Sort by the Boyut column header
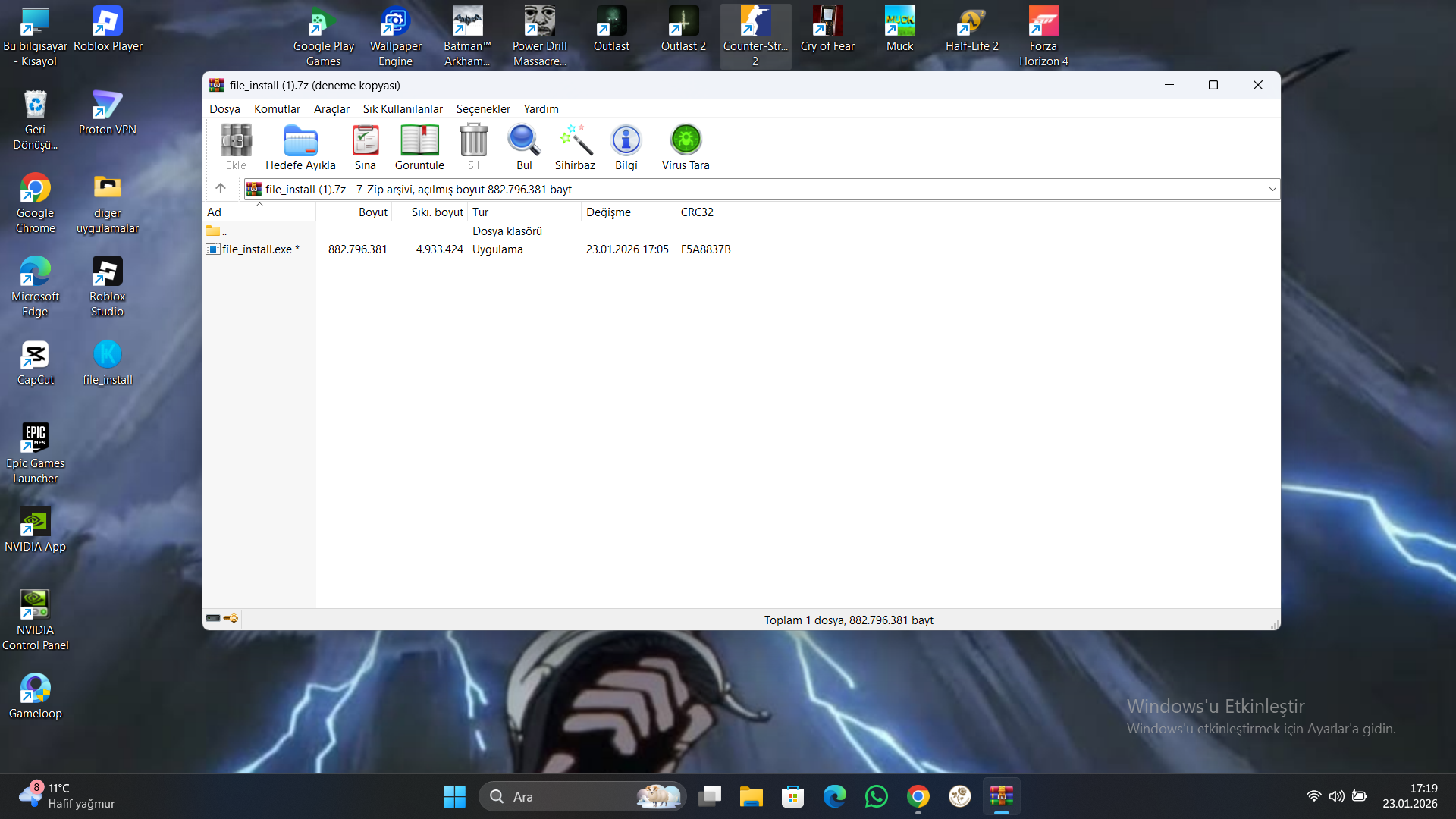The width and height of the screenshot is (1456, 819). pos(354,212)
